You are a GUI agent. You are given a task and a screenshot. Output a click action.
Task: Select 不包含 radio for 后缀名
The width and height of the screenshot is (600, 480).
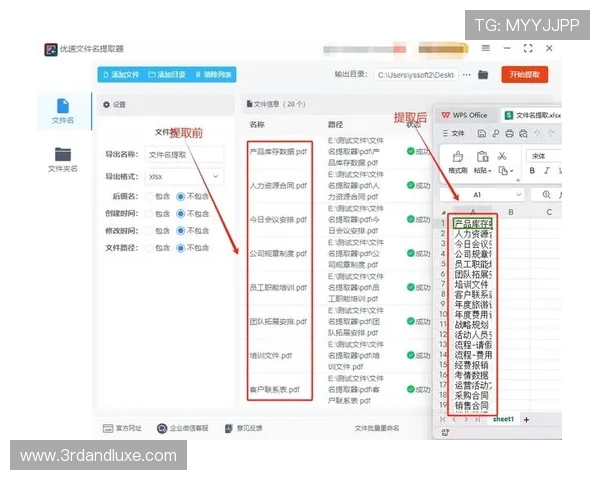pos(180,196)
